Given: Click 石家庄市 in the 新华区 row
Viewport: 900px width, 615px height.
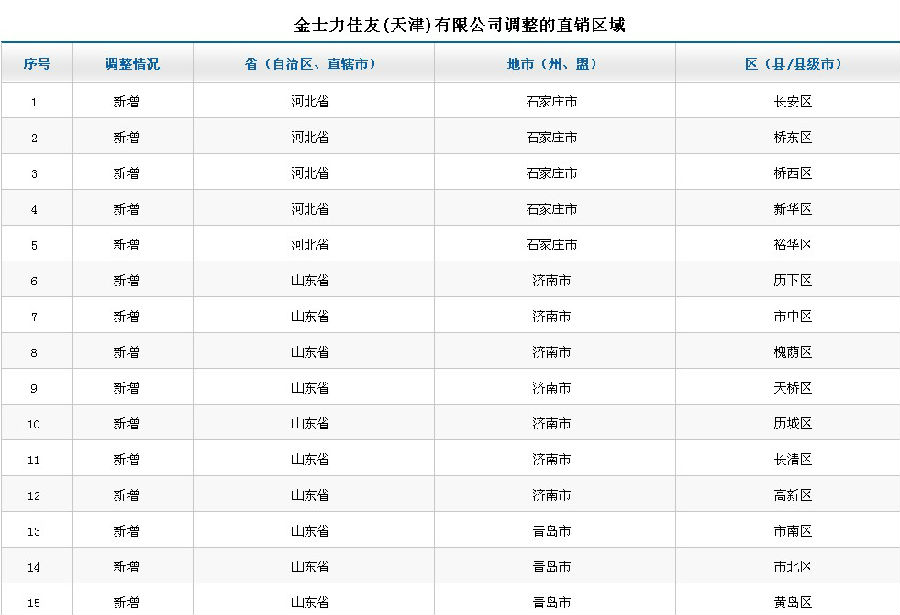Looking at the screenshot, I should 552,209.
